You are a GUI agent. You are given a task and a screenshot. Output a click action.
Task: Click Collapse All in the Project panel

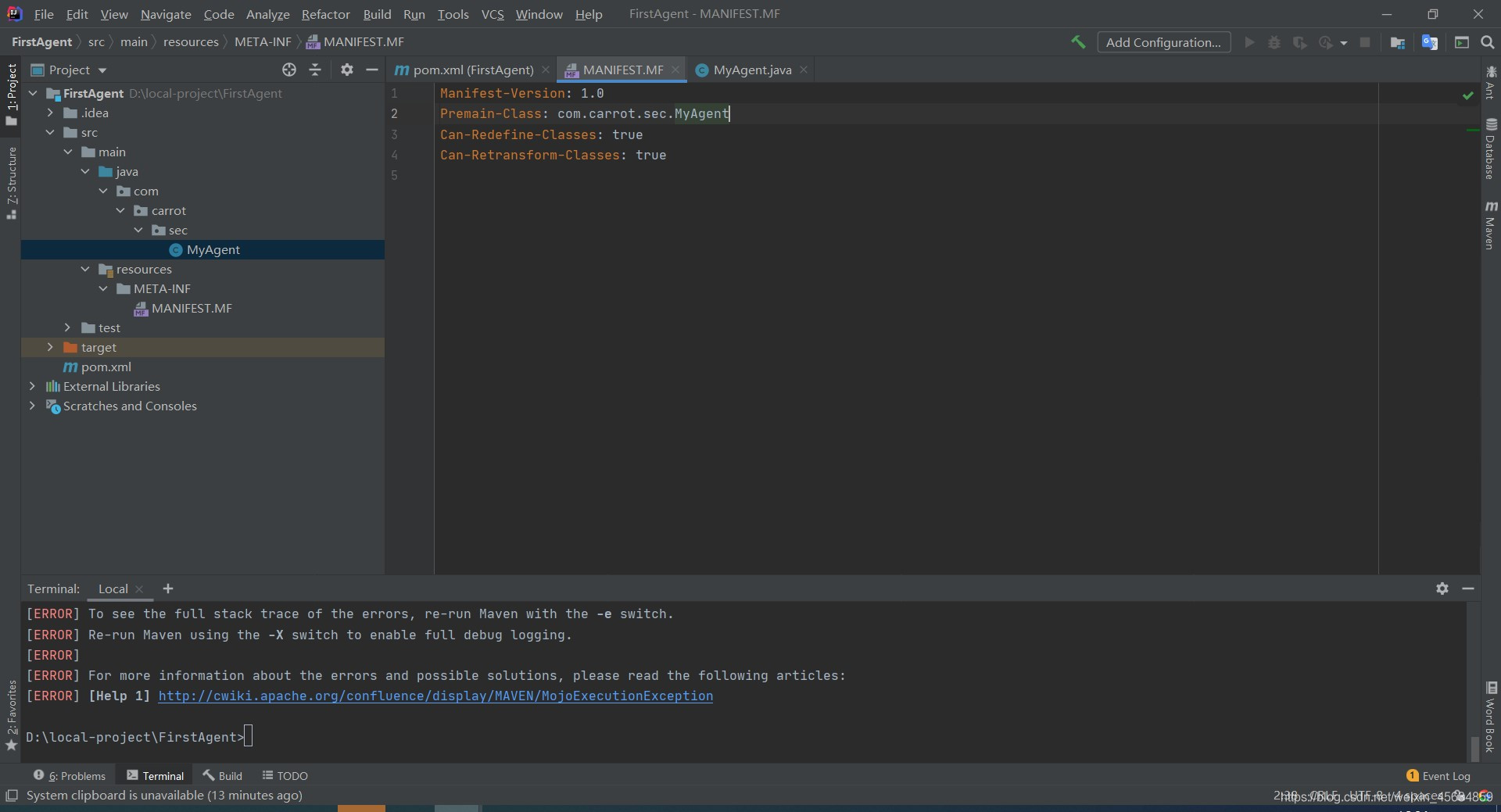[315, 70]
